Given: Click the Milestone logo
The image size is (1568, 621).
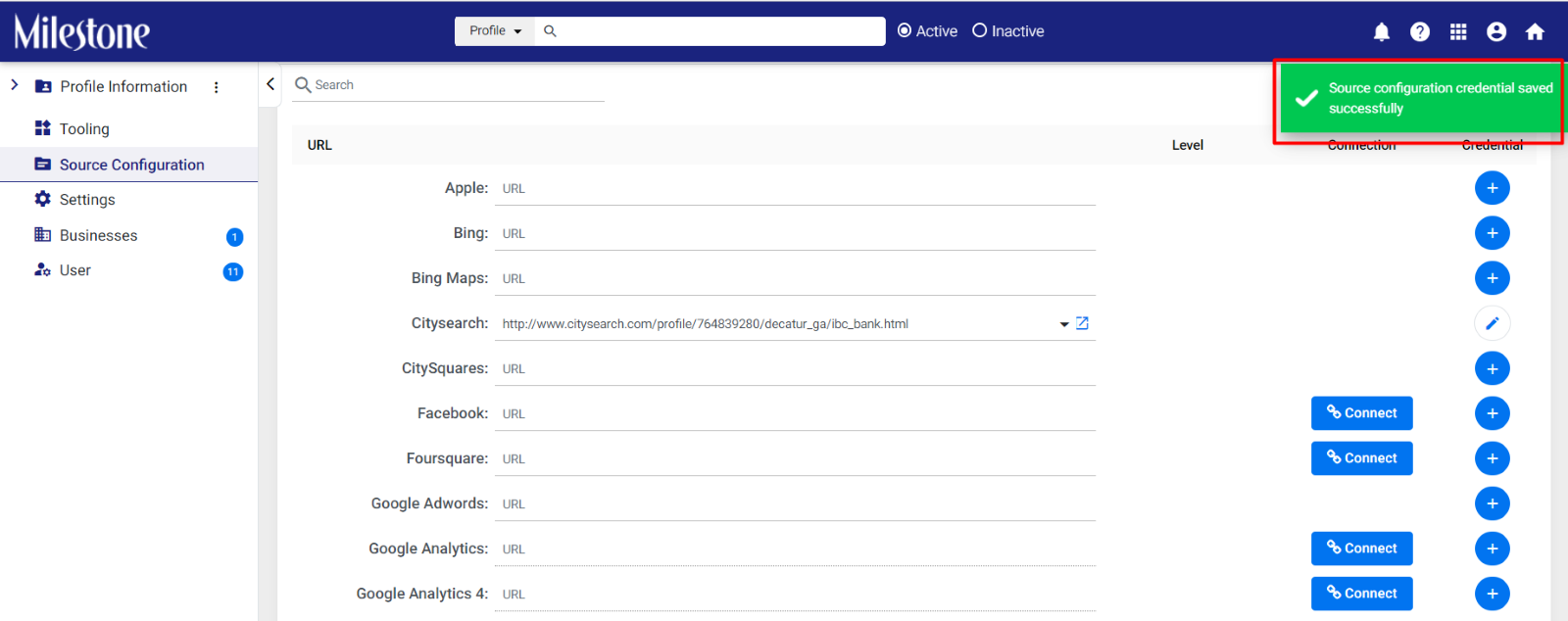Looking at the screenshot, I should click(81, 32).
